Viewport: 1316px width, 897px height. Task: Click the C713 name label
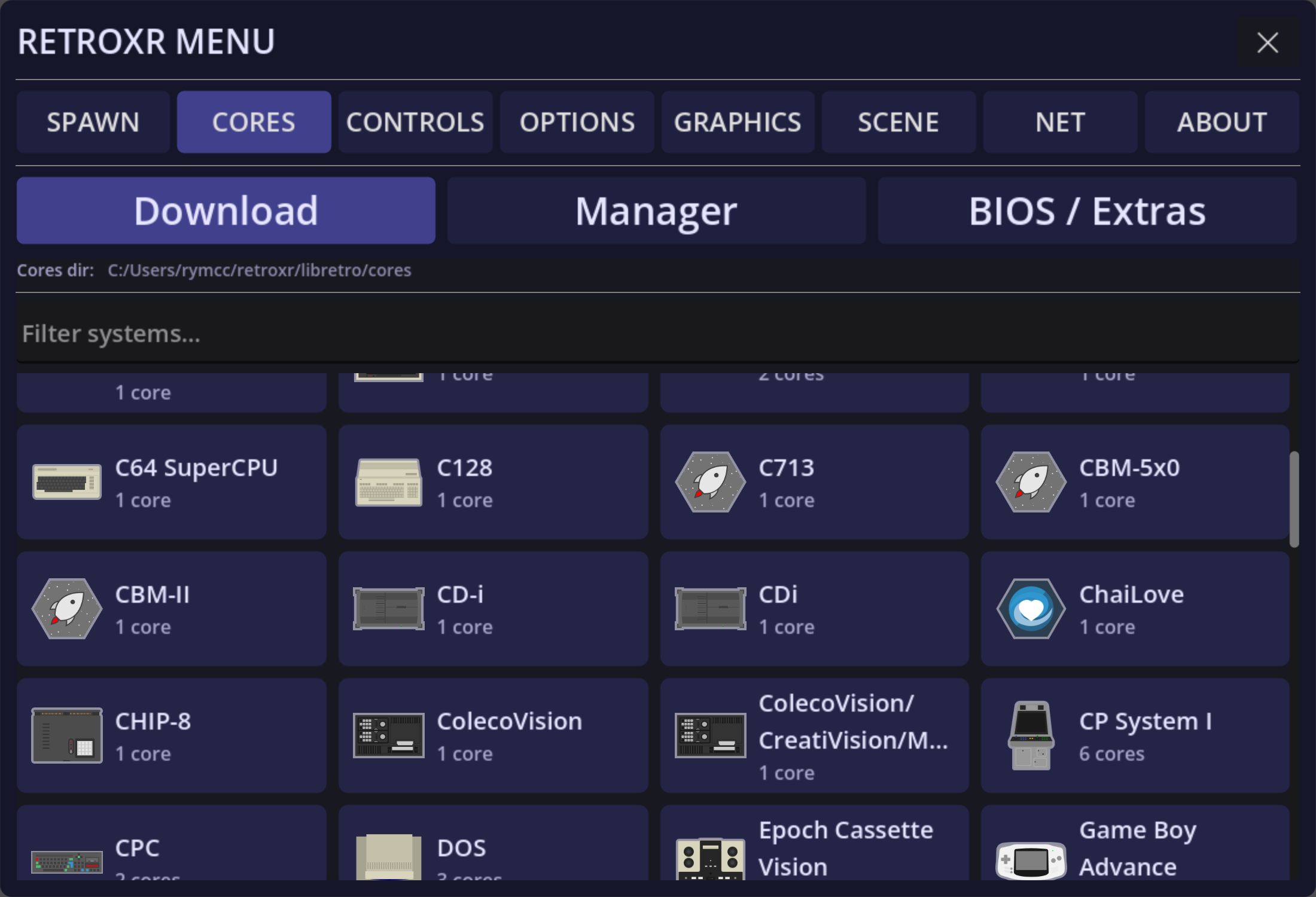[x=787, y=468]
